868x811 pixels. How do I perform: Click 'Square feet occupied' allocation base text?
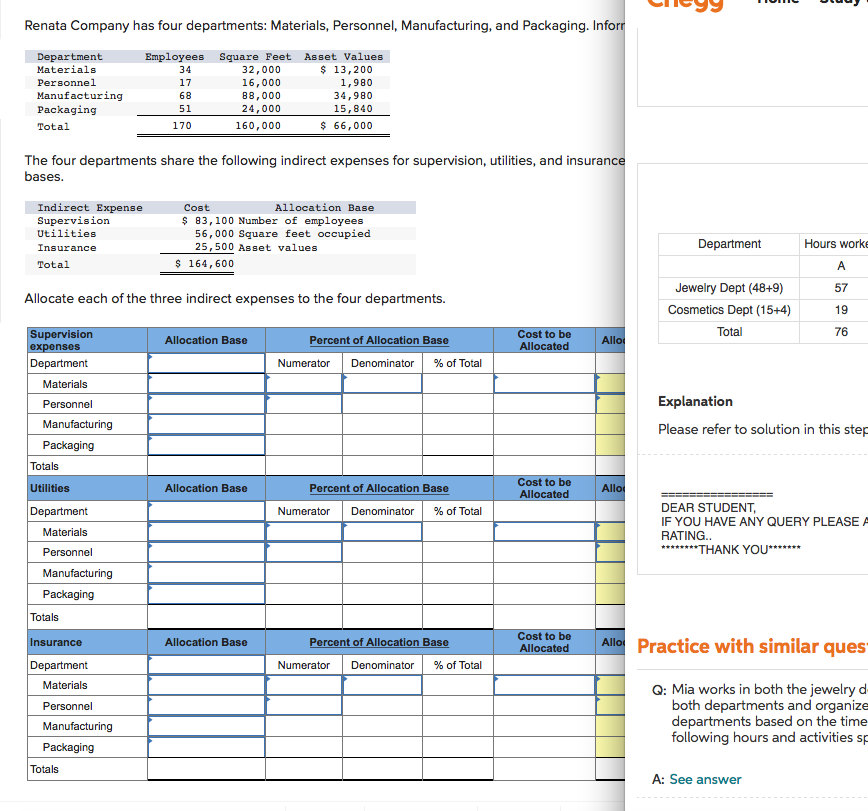click(x=304, y=234)
